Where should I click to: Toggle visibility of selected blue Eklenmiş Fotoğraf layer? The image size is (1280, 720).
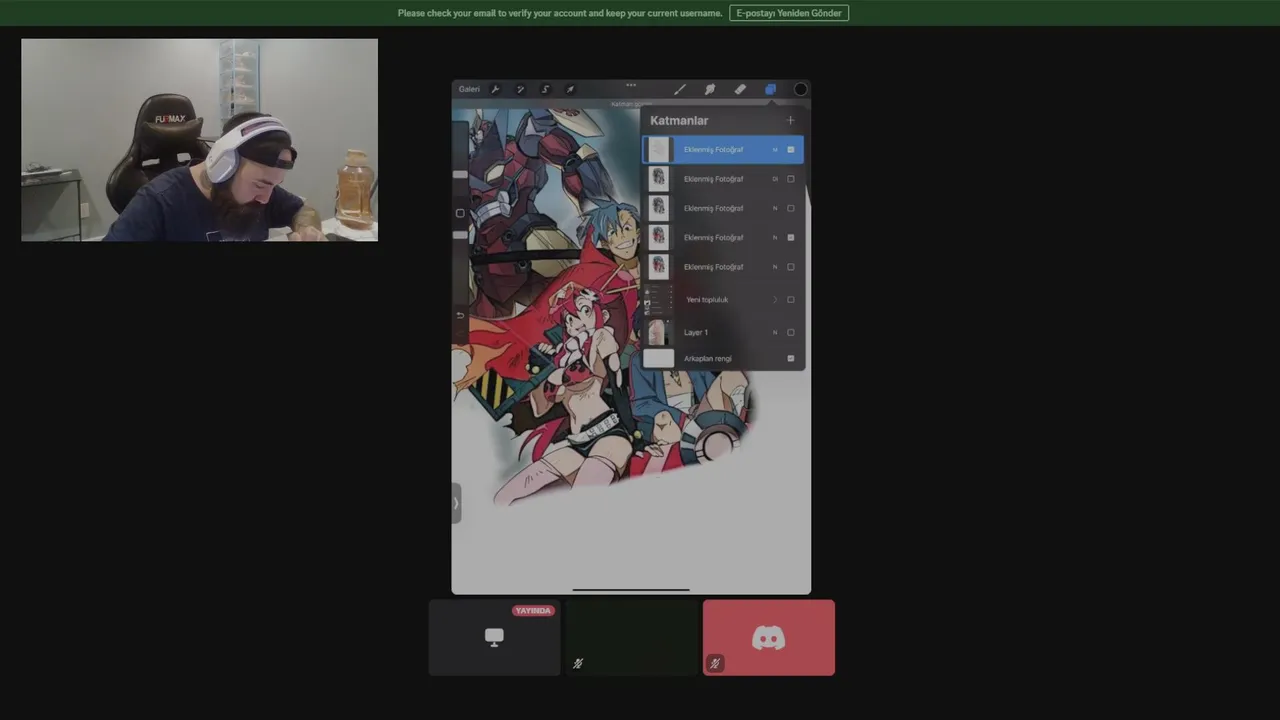coord(791,150)
